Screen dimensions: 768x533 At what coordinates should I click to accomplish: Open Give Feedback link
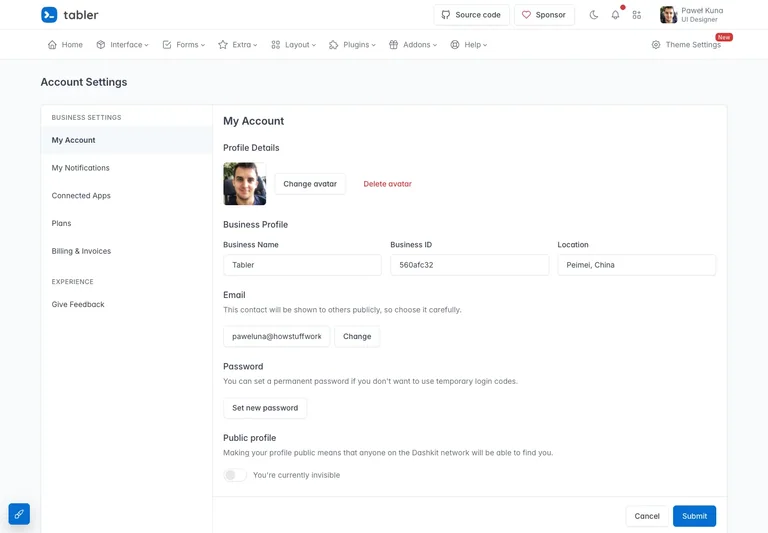(127, 304)
